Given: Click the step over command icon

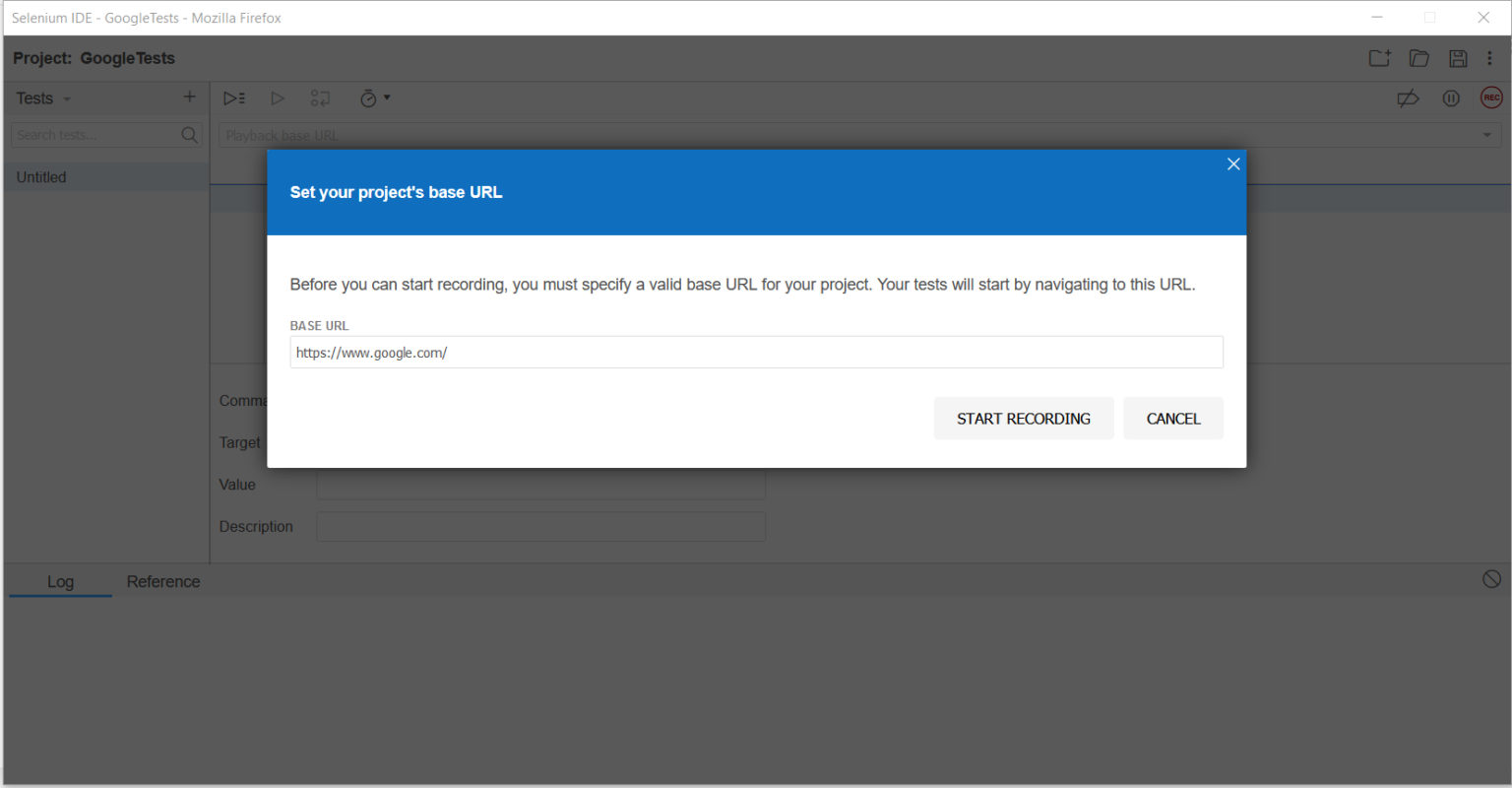Looking at the screenshot, I should pyautogui.click(x=320, y=98).
